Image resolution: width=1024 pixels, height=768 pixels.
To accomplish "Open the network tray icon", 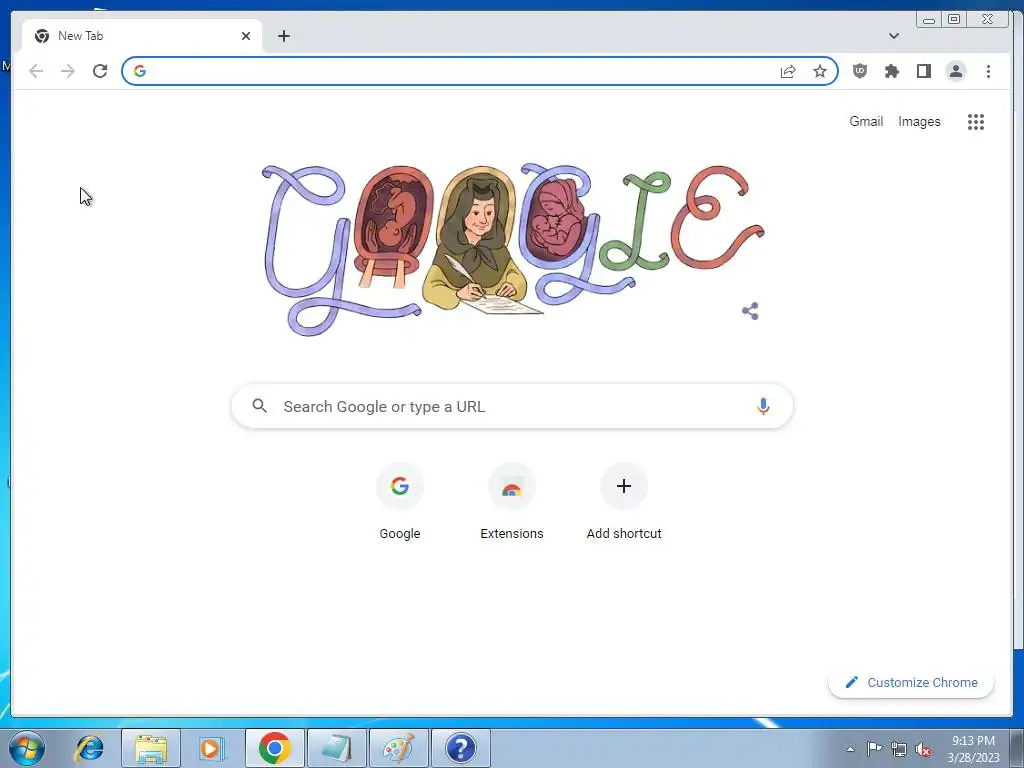I will (899, 749).
